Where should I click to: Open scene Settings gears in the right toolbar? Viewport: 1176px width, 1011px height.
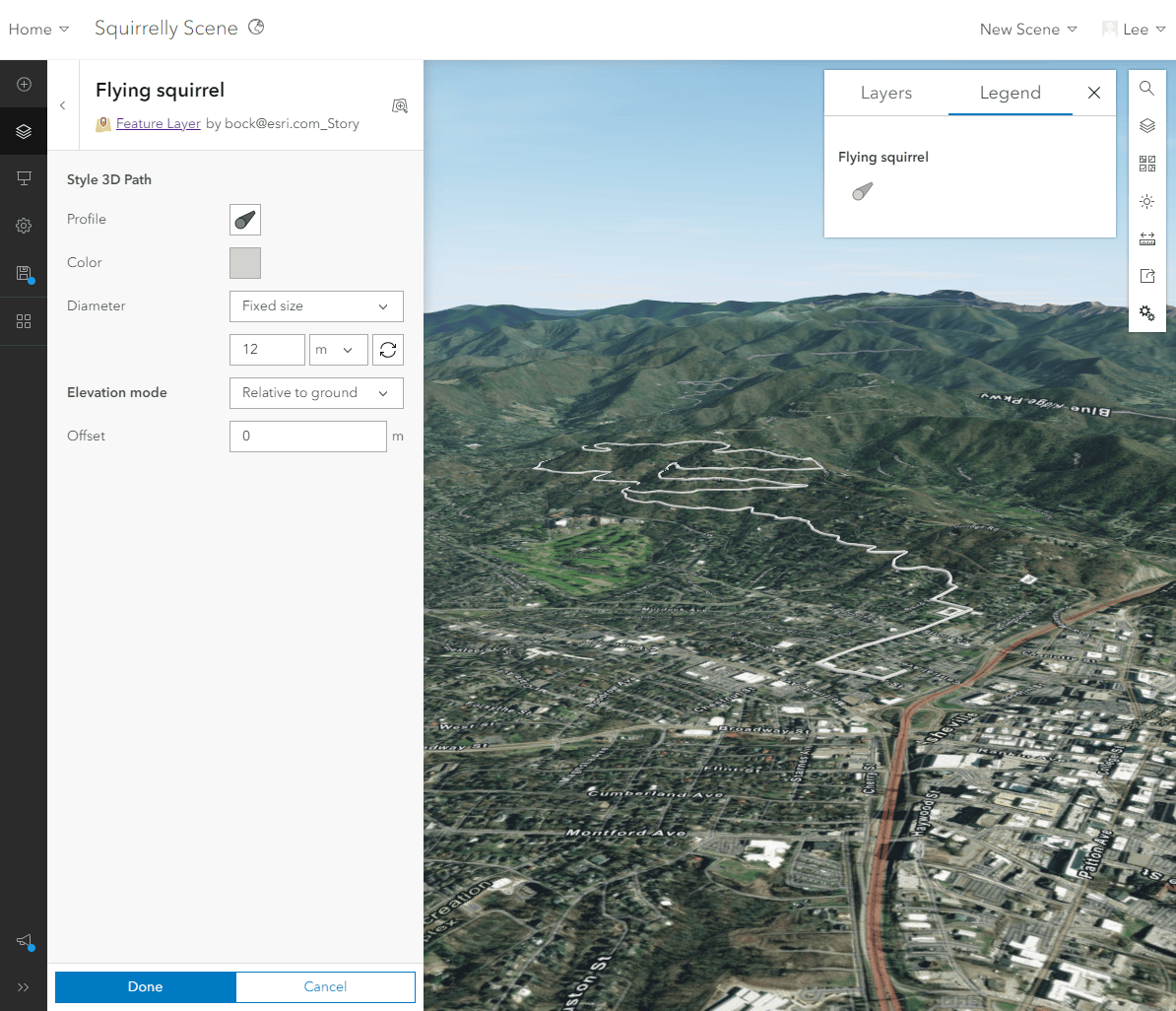click(1146, 312)
